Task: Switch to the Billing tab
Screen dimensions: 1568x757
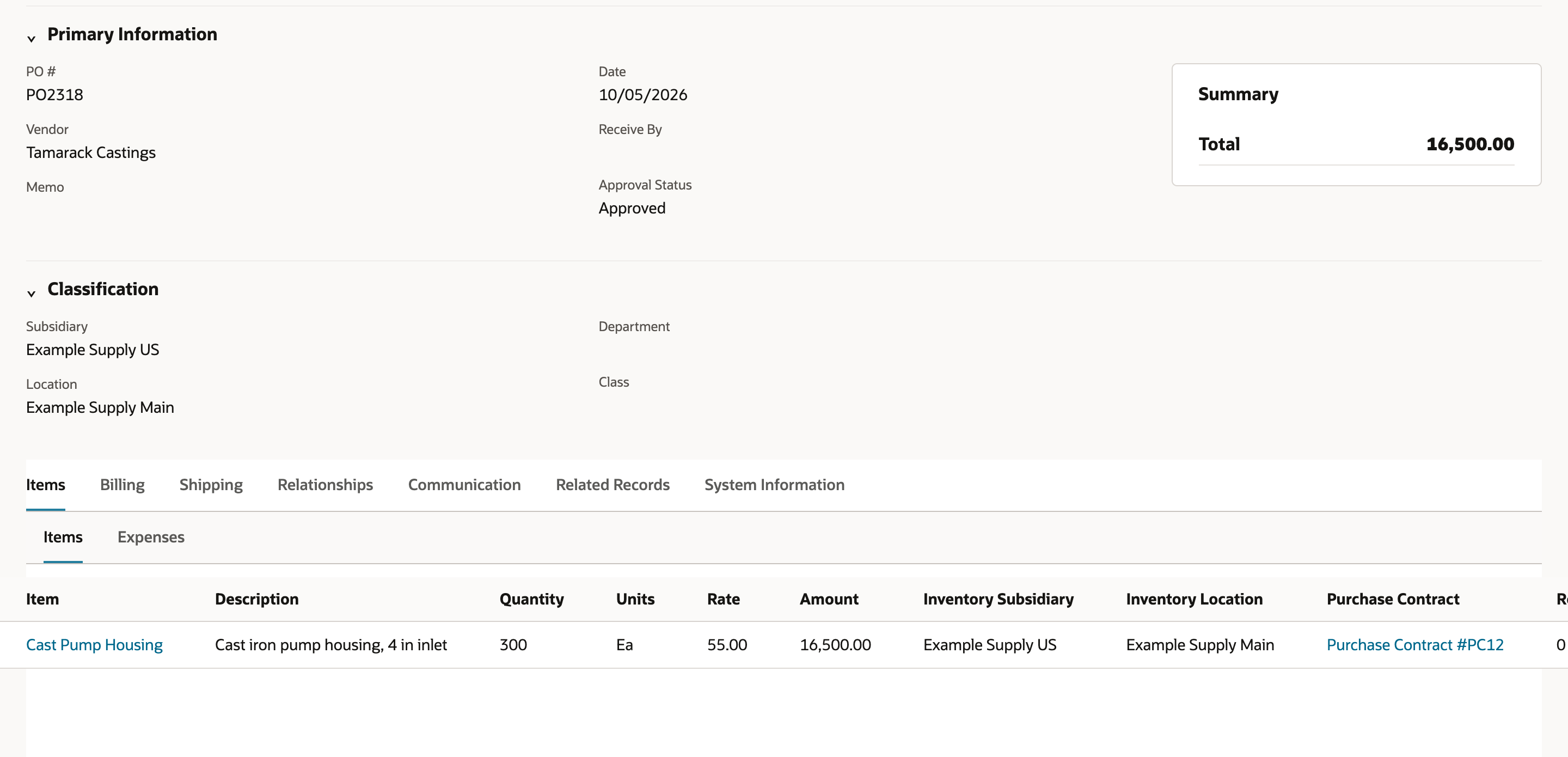Action: click(122, 485)
